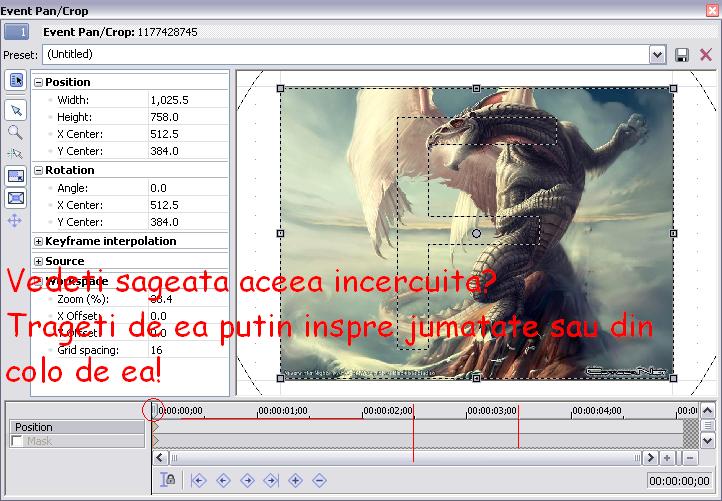The image size is (722, 501).
Task: Click the timeline scroll right arrow
Action: (650, 458)
